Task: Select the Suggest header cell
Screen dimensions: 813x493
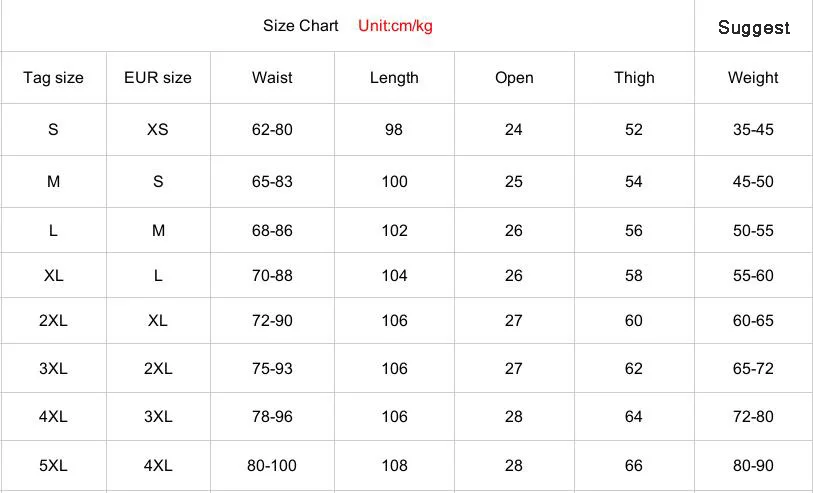Action: pyautogui.click(x=753, y=27)
